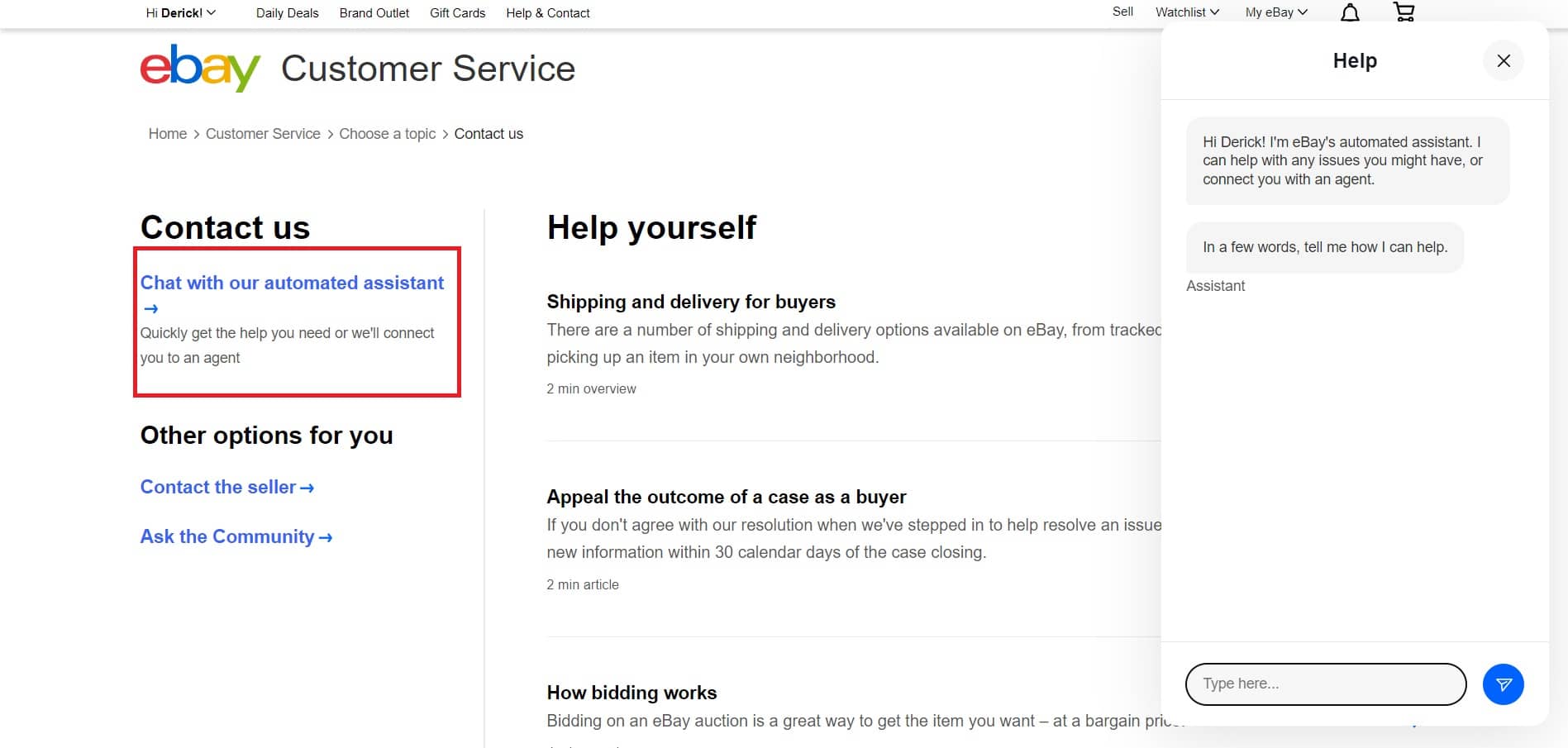Click Ask the Community link
The width and height of the screenshot is (1568, 748).
pyautogui.click(x=236, y=536)
